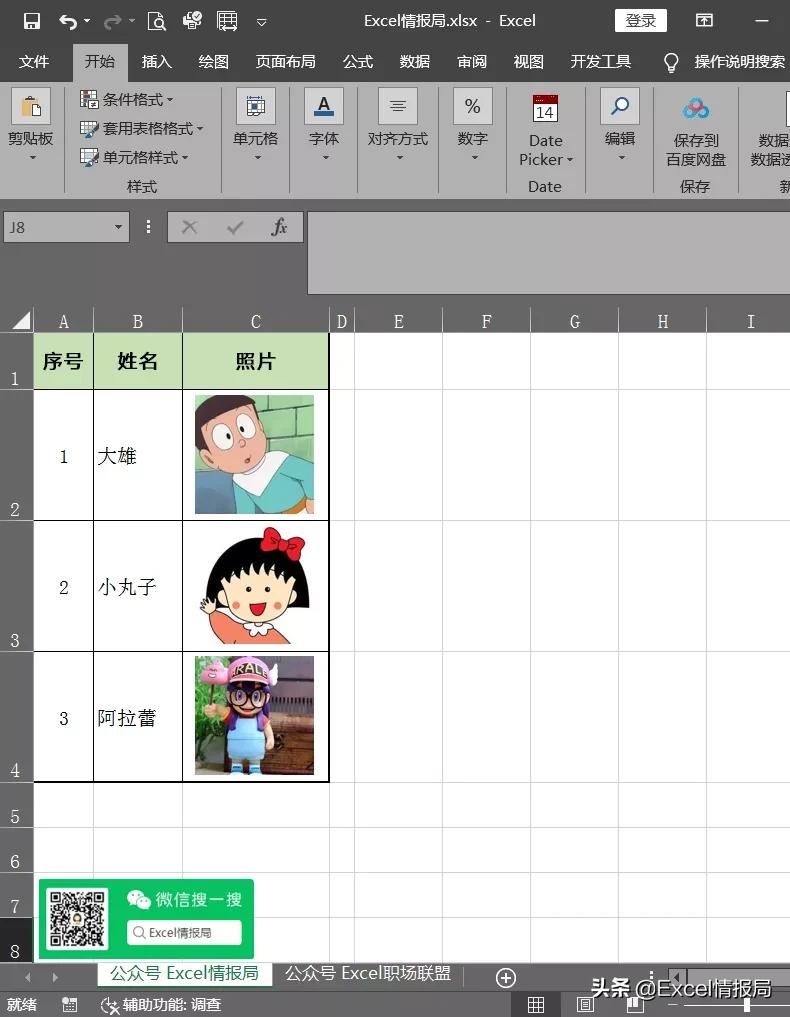Screen dimensions: 790x1017
Task: Select row 3 header
Action: (16, 586)
